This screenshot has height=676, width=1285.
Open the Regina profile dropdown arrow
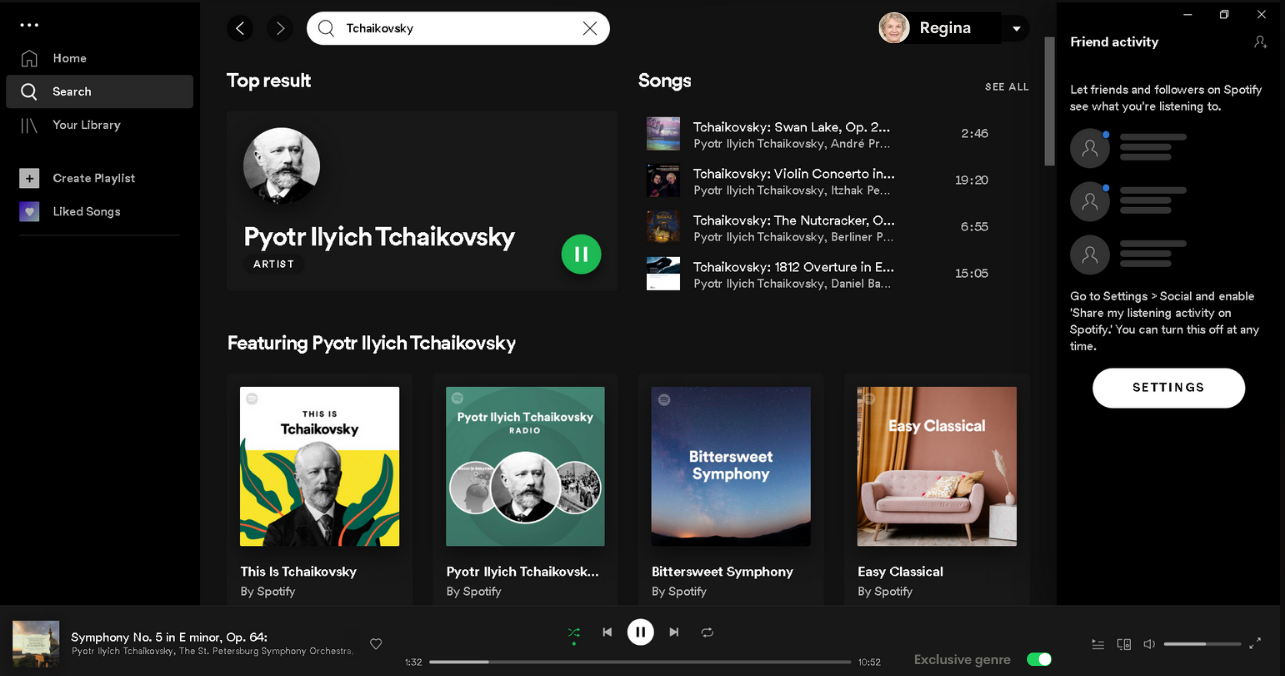(1016, 28)
